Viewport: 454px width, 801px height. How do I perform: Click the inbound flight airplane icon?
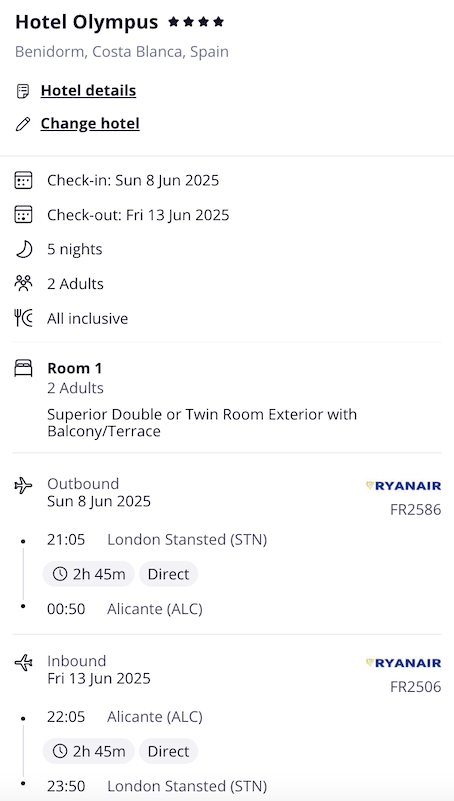click(23, 663)
